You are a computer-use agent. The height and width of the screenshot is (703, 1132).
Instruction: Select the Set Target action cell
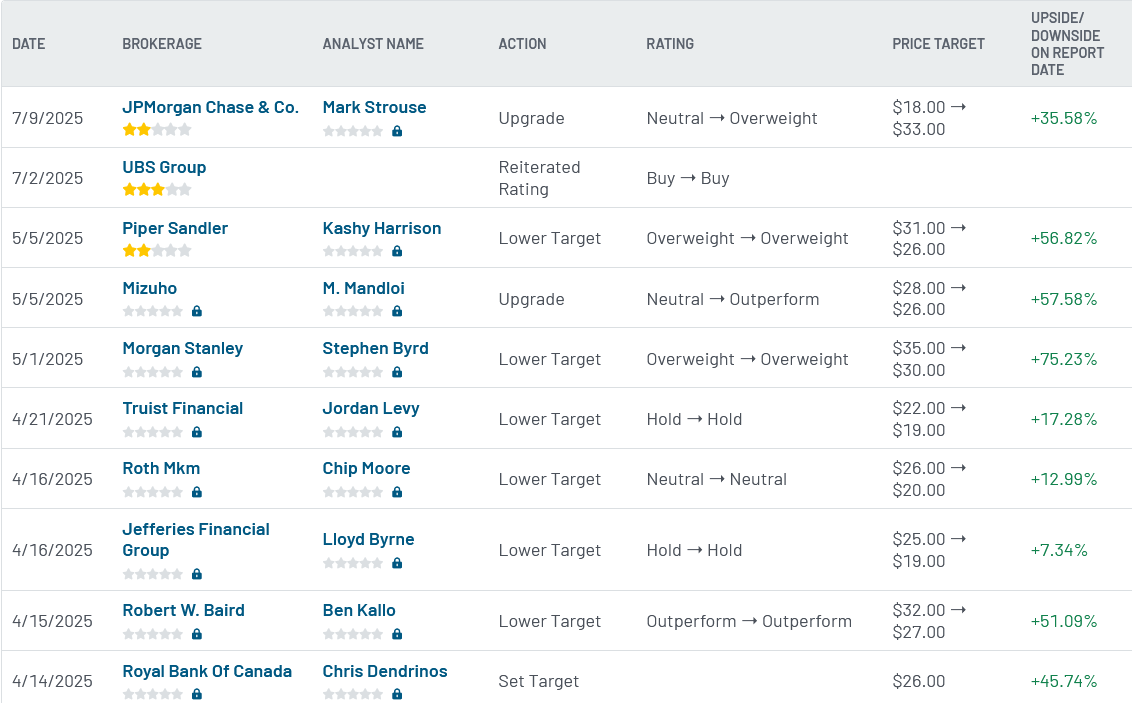pos(539,681)
